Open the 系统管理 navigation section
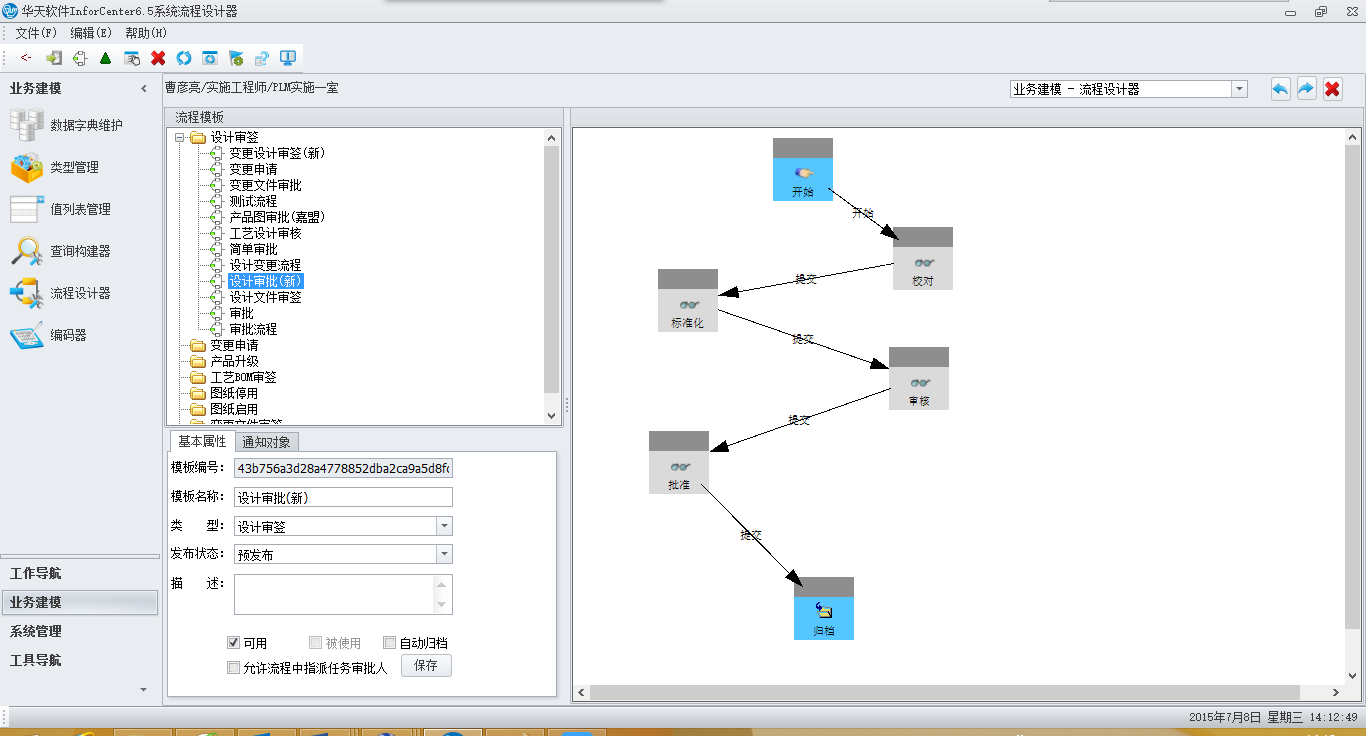The height and width of the screenshot is (736, 1366). coord(36,631)
